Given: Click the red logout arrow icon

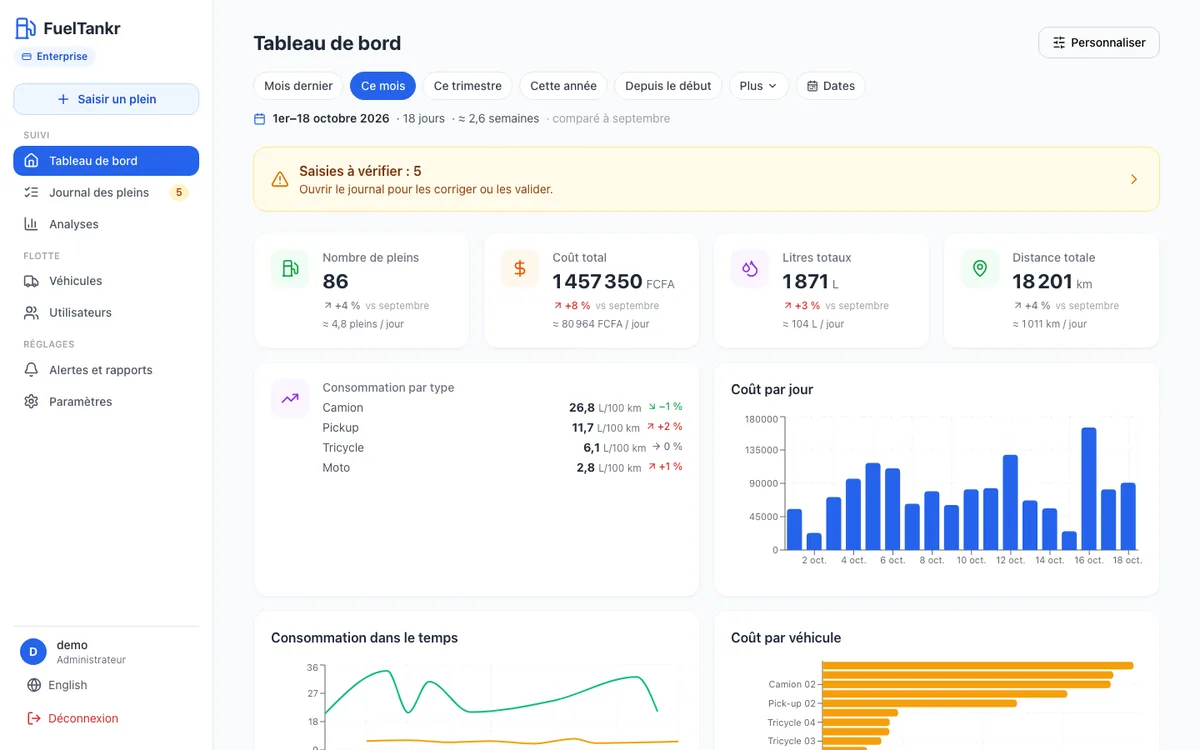Looking at the screenshot, I should pos(34,718).
